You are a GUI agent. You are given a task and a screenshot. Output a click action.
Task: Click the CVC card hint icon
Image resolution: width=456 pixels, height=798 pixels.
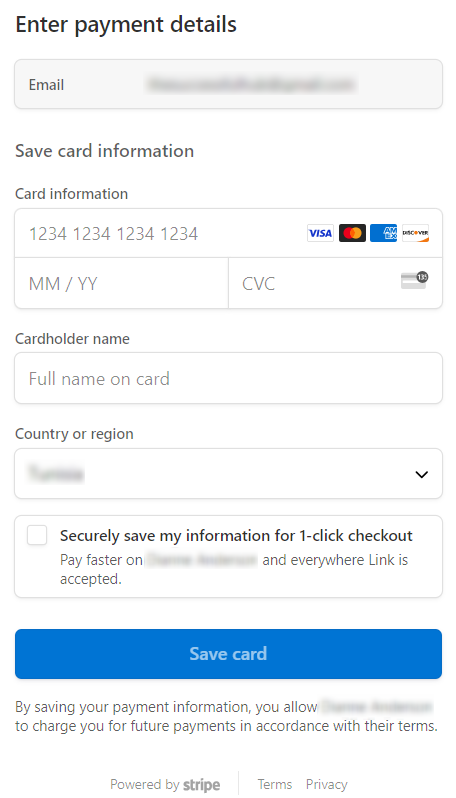click(x=414, y=280)
